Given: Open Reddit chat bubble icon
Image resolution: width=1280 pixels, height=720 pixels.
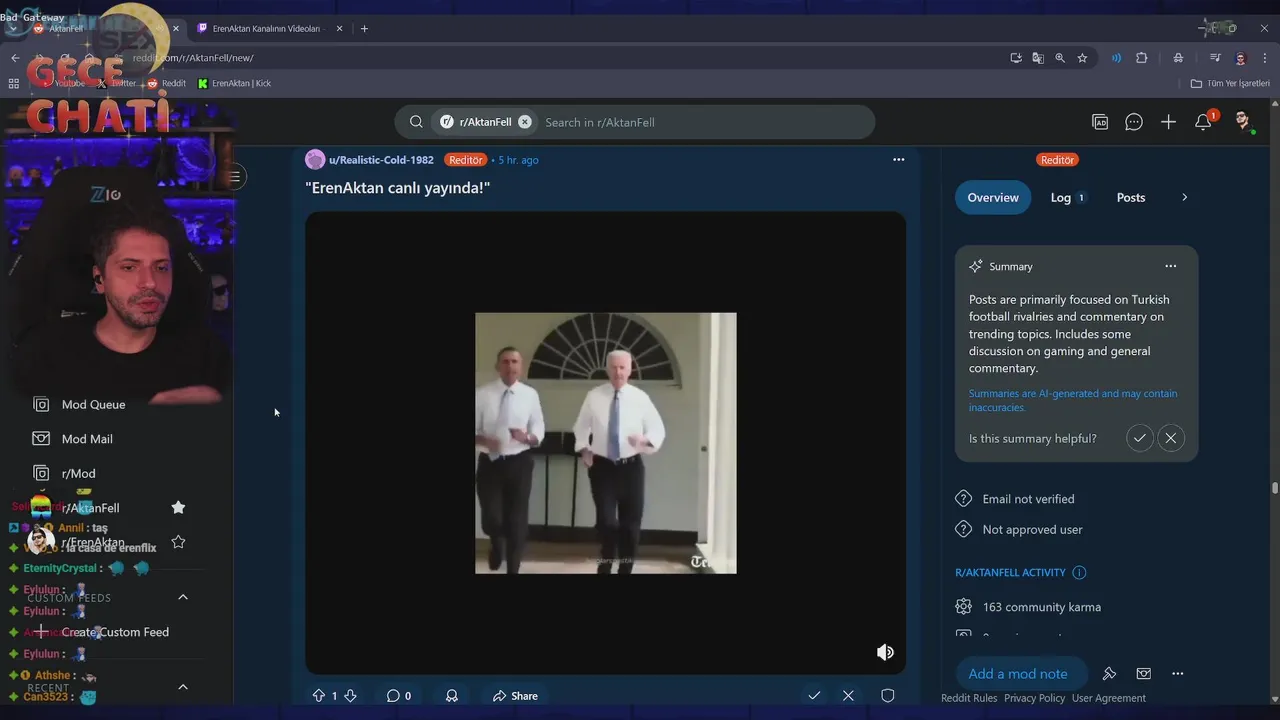Looking at the screenshot, I should tap(1134, 122).
